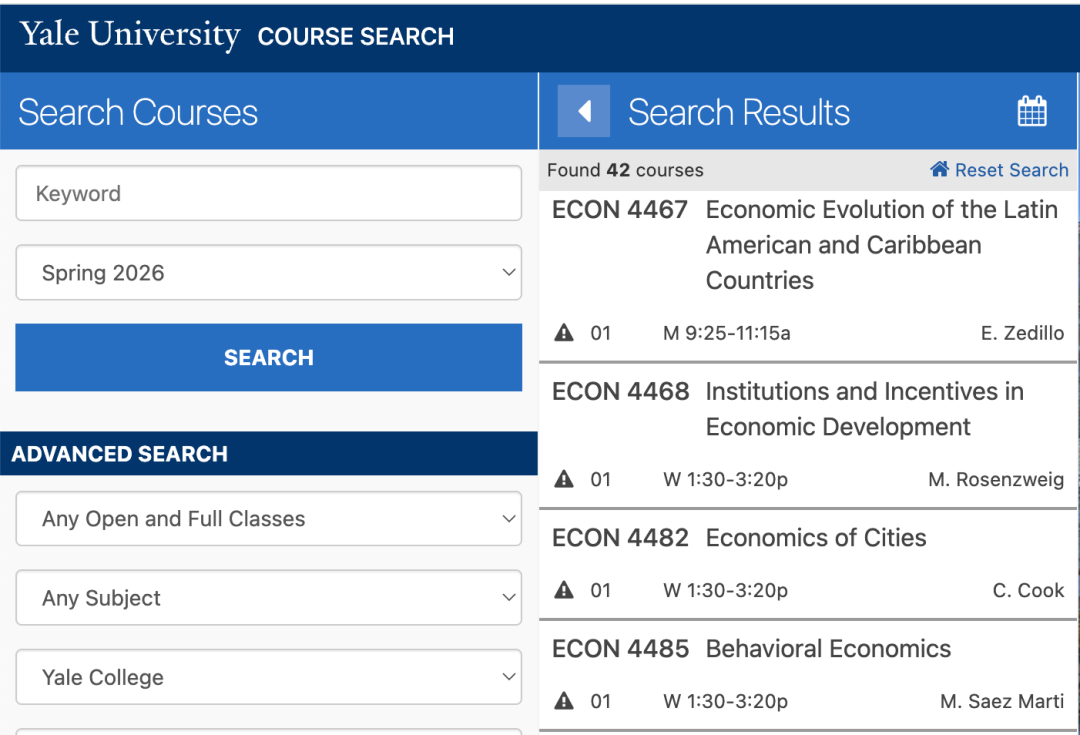This screenshot has height=735, width=1080.
Task: Expand the Any Subject dropdown
Action: pos(269,598)
